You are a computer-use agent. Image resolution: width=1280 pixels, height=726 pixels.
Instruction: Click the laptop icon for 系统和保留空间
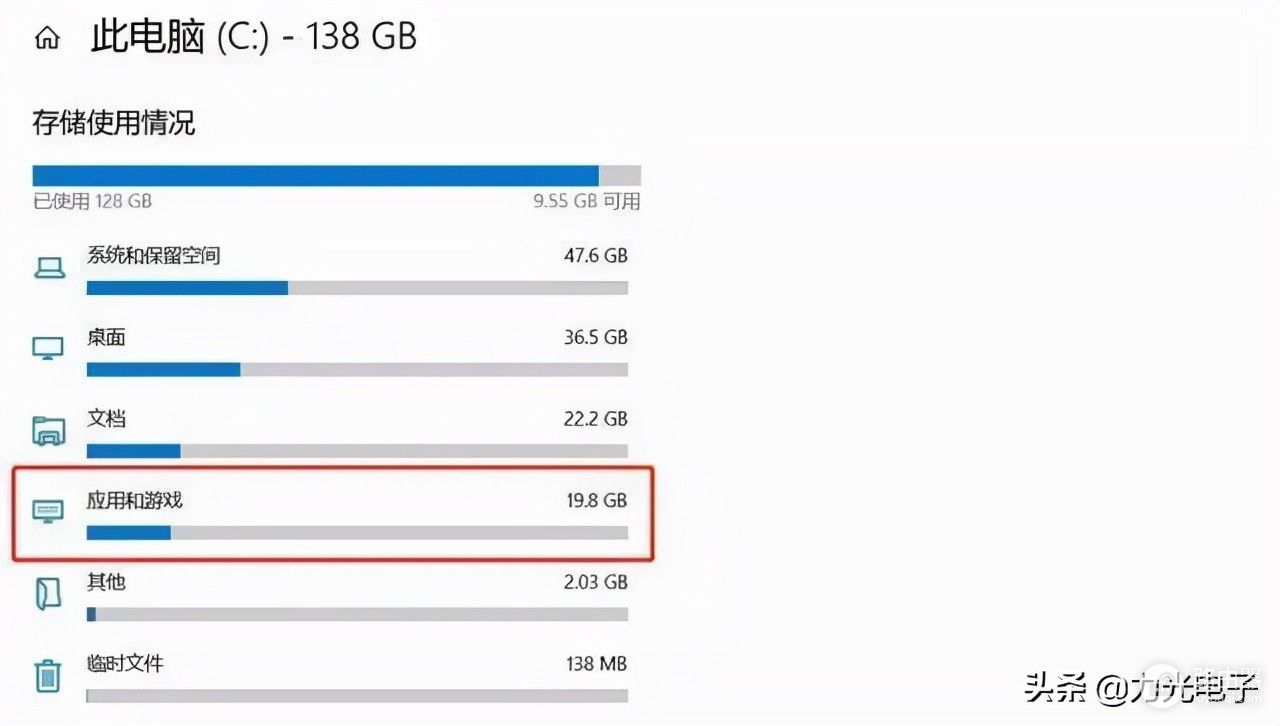[49, 268]
